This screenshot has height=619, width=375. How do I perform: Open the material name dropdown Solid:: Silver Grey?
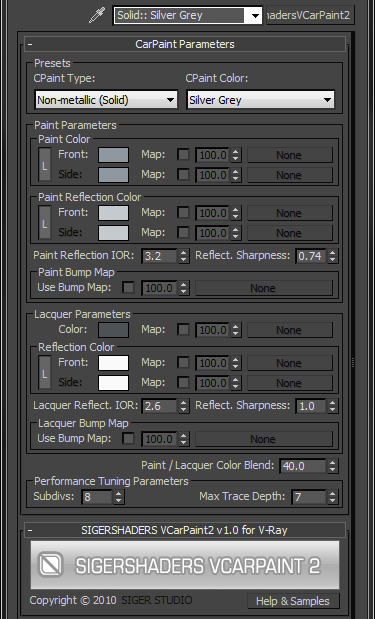tap(188, 15)
